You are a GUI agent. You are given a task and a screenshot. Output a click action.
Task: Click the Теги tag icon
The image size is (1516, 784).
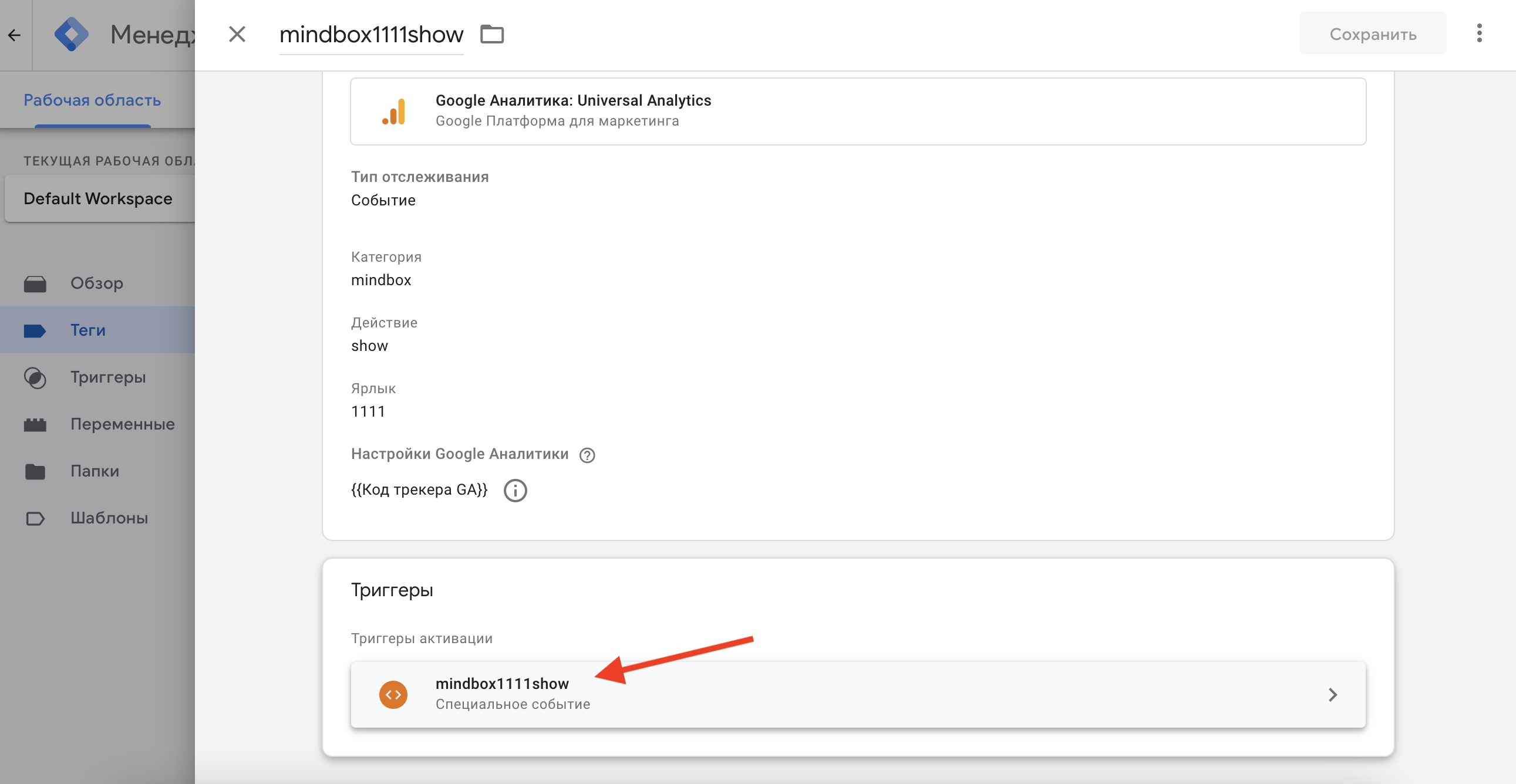[35, 330]
